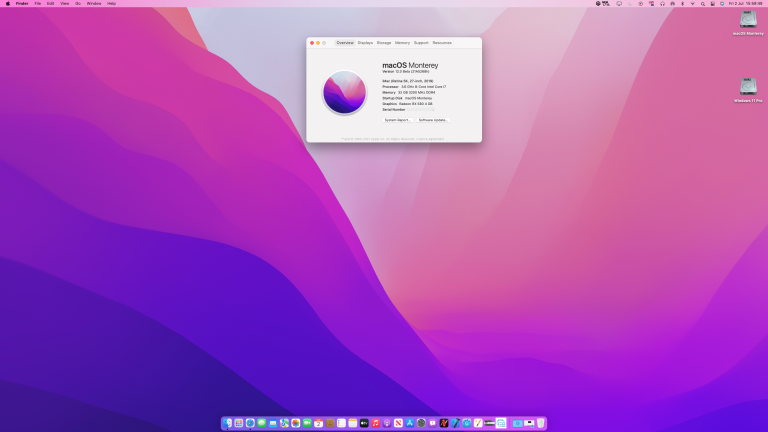Open macOS Monterey drive on desktop

click(748, 23)
